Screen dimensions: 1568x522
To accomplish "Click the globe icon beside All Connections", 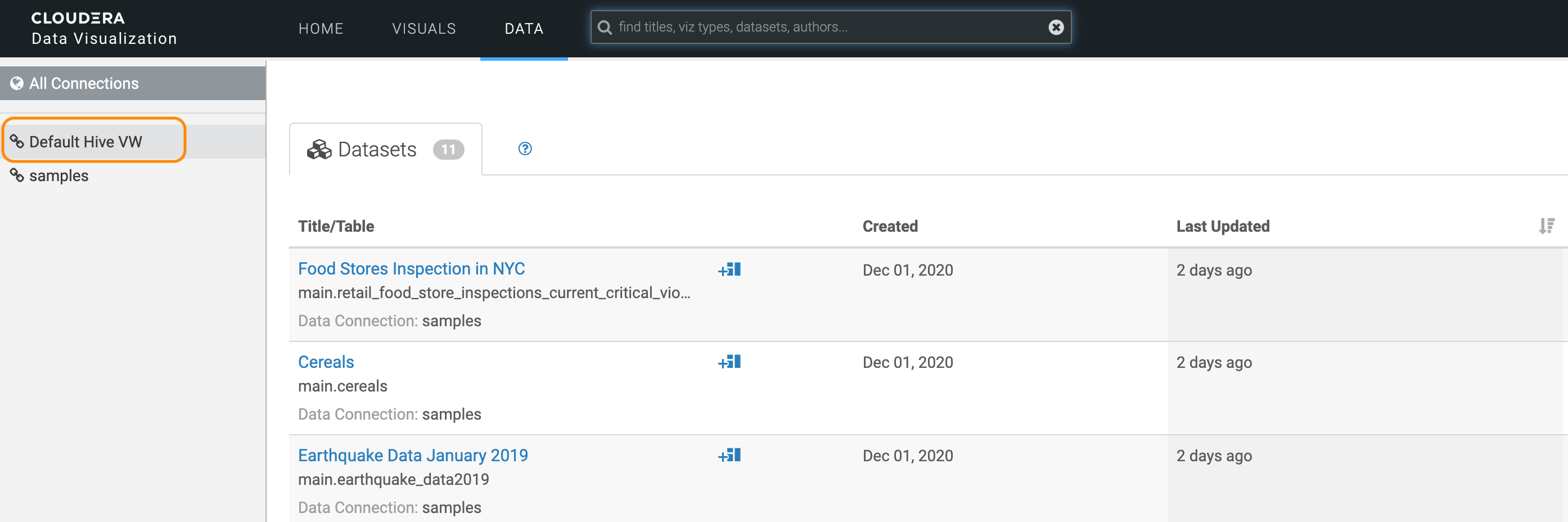I will (x=16, y=83).
